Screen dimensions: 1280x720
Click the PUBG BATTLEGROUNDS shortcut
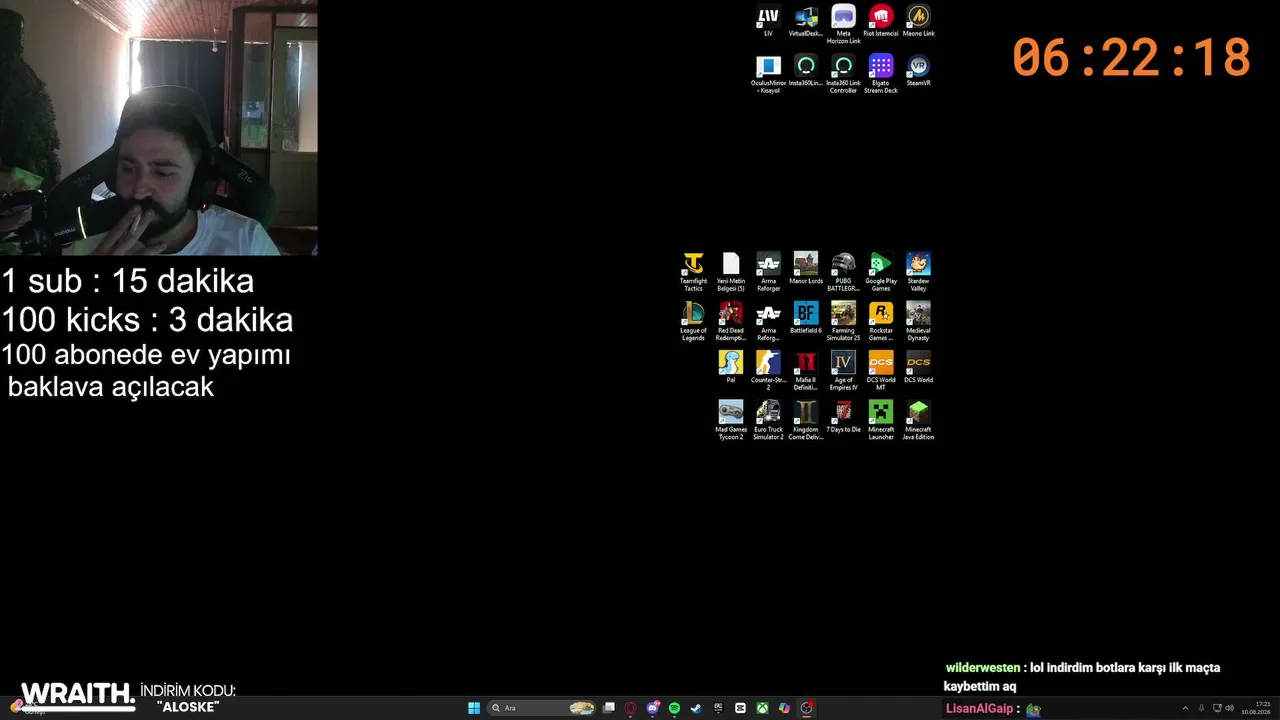point(843,272)
